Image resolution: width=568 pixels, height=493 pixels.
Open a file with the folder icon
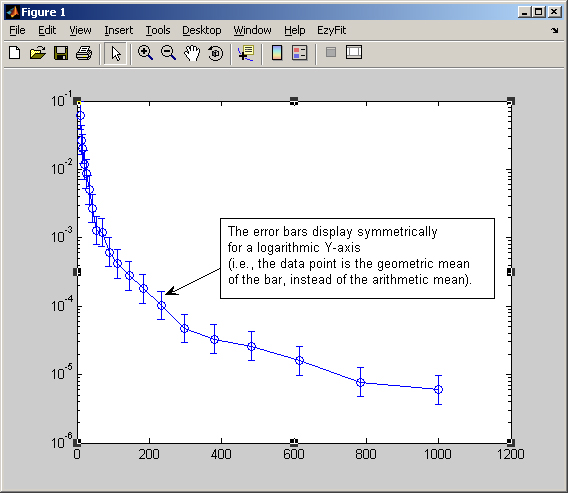tap(38, 53)
